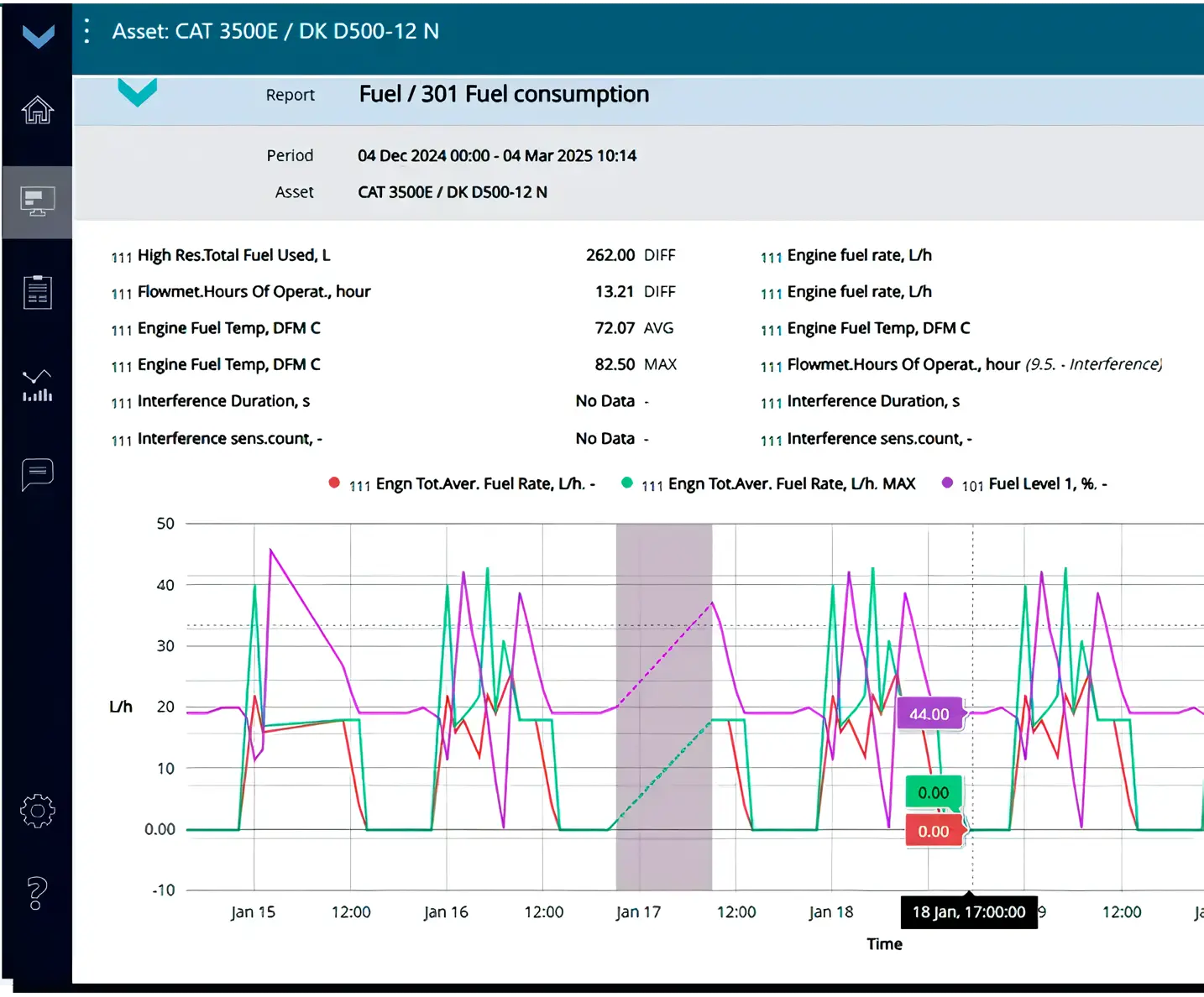The width and height of the screenshot is (1204, 997).
Task: Select the High Res.Total Fuel Used row
Action: pyautogui.click(x=233, y=255)
